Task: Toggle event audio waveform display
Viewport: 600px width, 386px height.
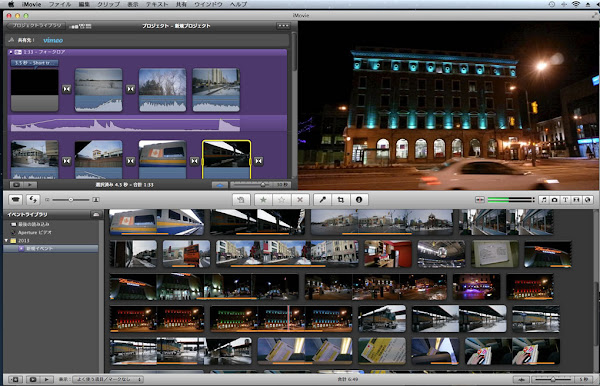Action: [x=521, y=379]
